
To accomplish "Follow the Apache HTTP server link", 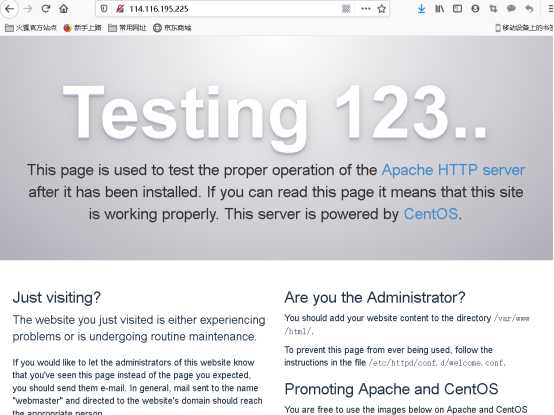I will (x=454, y=170).
